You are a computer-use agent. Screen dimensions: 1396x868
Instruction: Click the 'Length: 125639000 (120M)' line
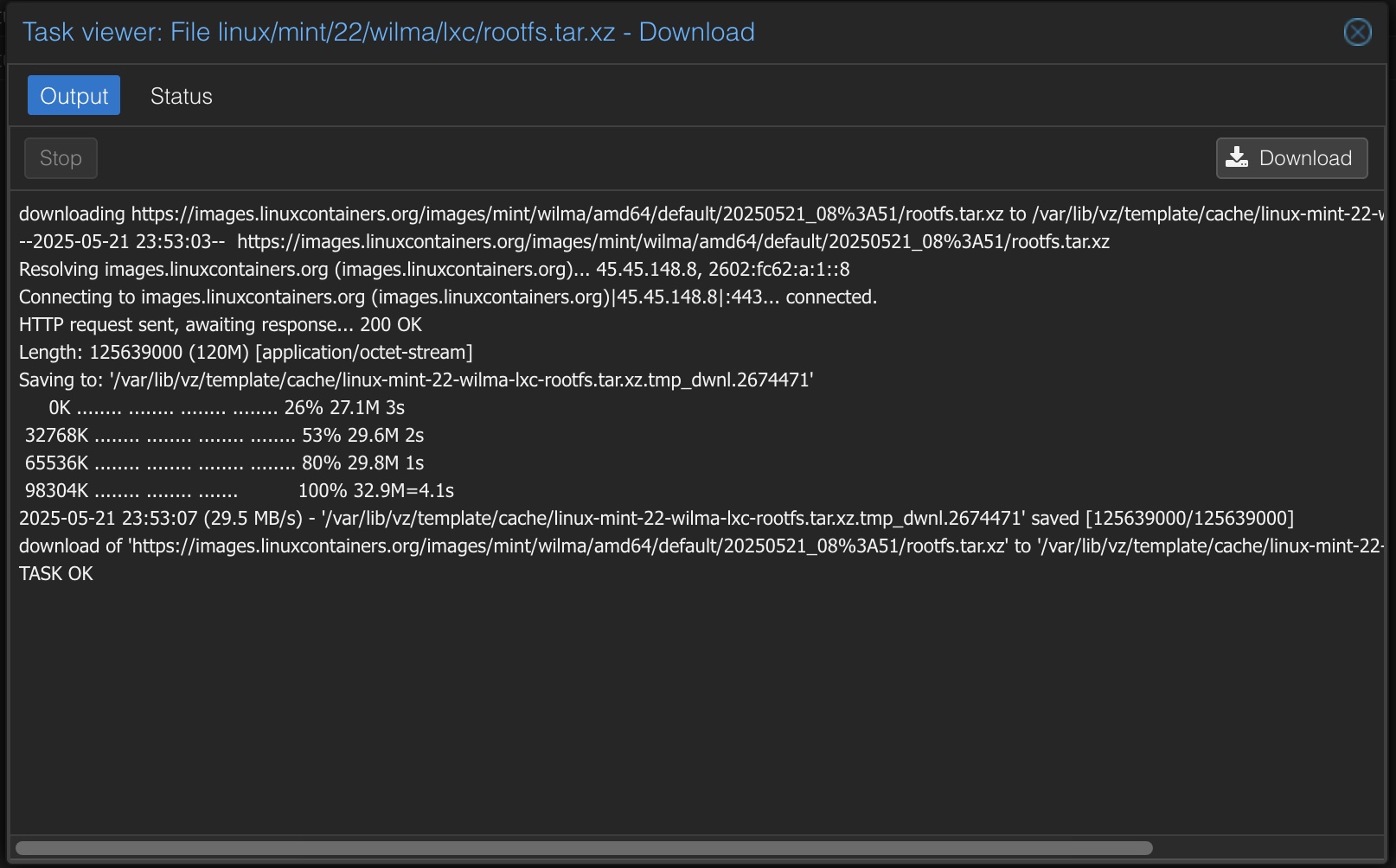246,353
